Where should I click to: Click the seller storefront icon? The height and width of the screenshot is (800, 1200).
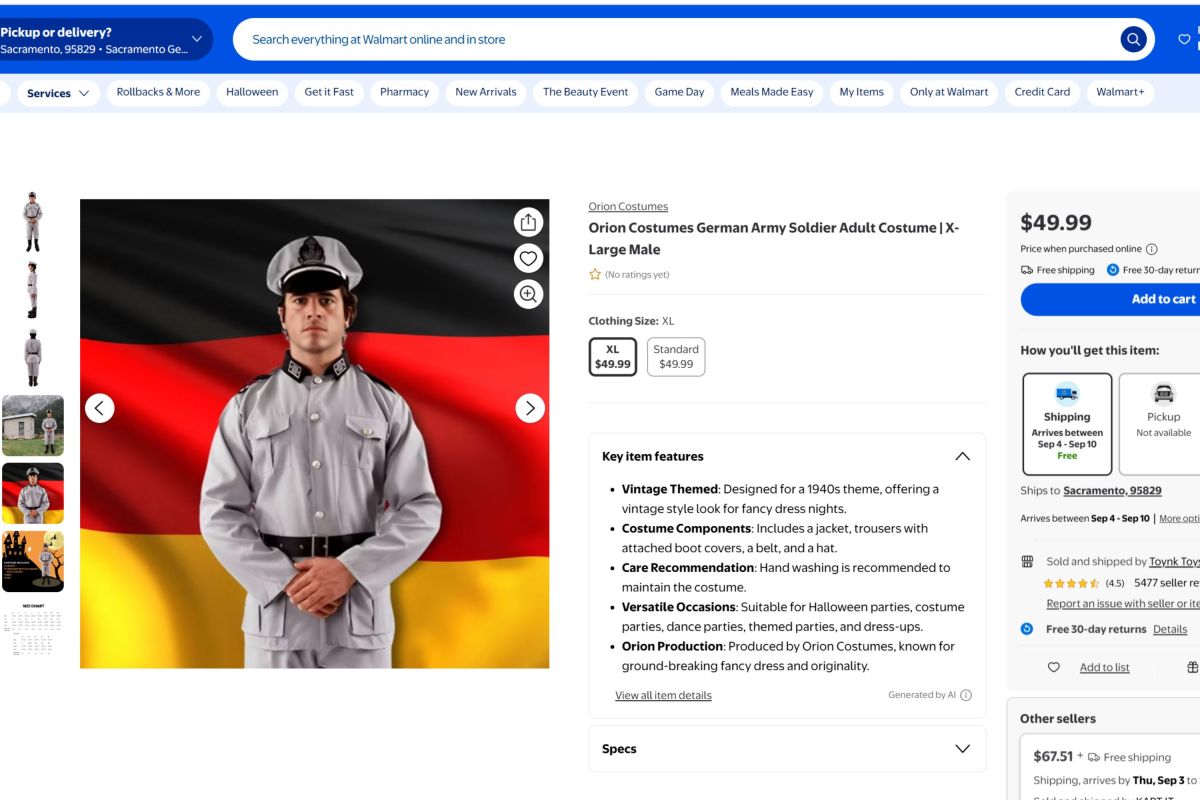click(x=1027, y=562)
